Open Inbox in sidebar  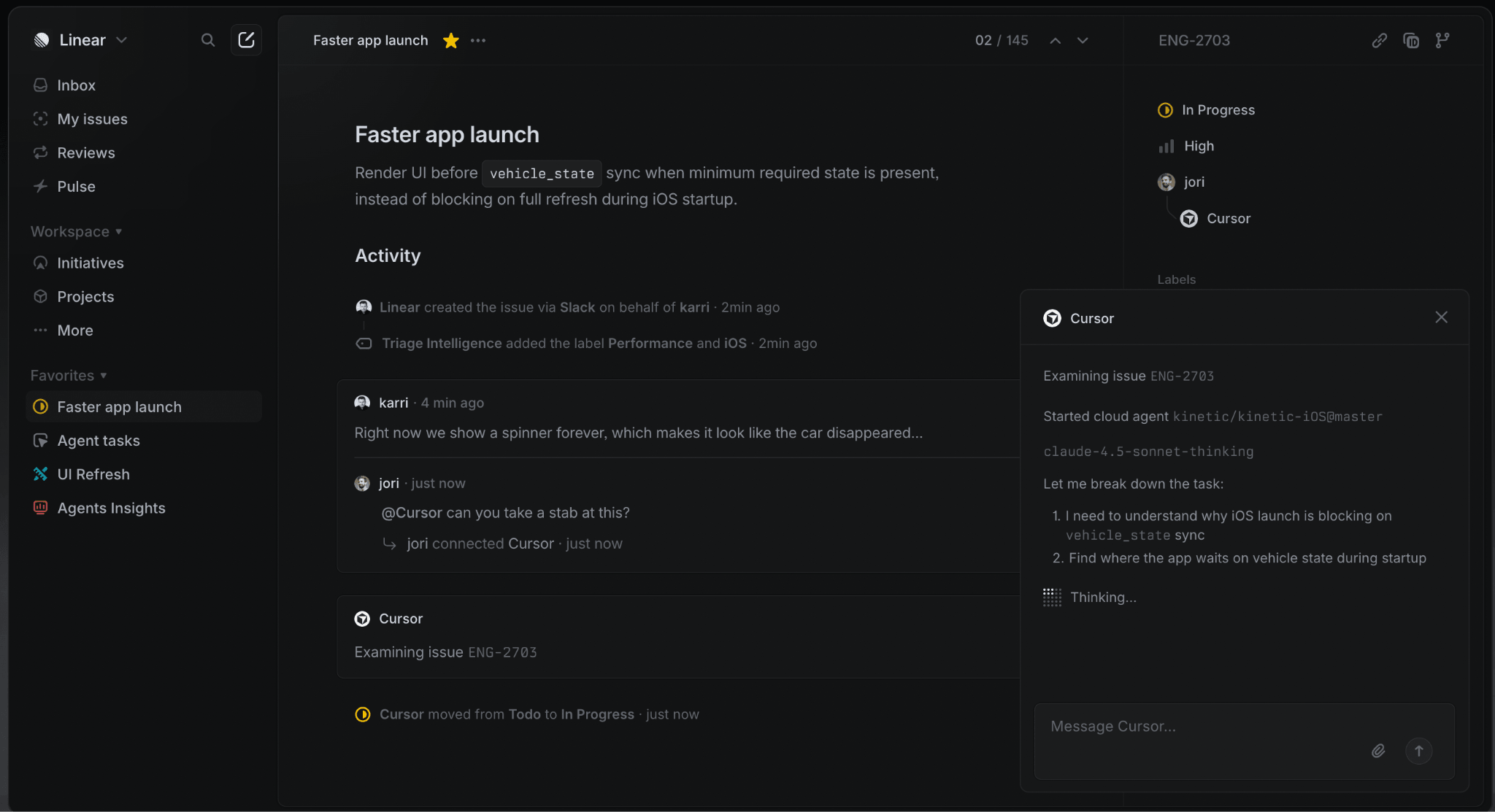(x=76, y=85)
